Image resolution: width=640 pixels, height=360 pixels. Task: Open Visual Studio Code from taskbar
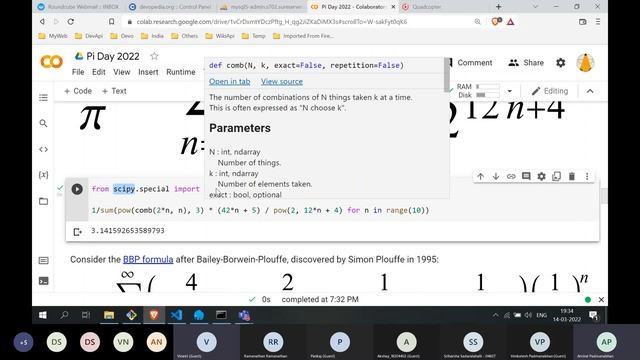point(176,315)
